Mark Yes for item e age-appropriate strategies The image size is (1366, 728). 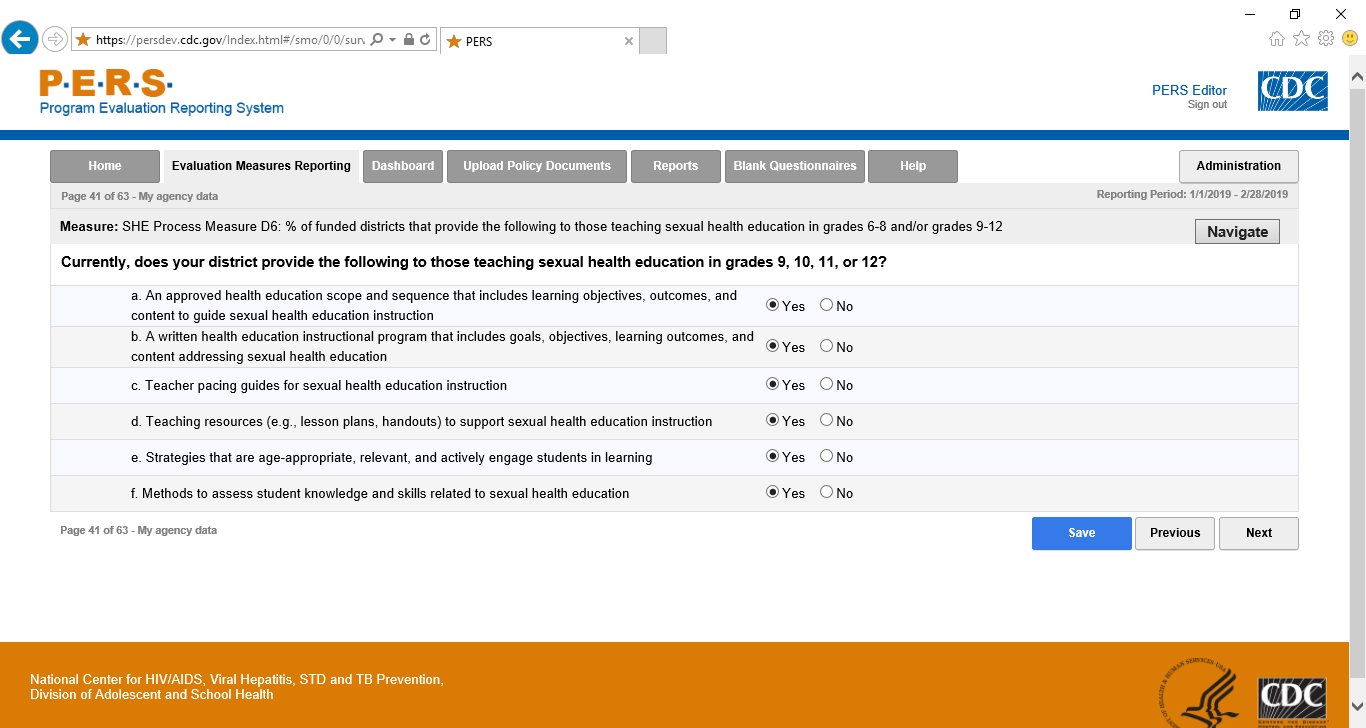772,456
